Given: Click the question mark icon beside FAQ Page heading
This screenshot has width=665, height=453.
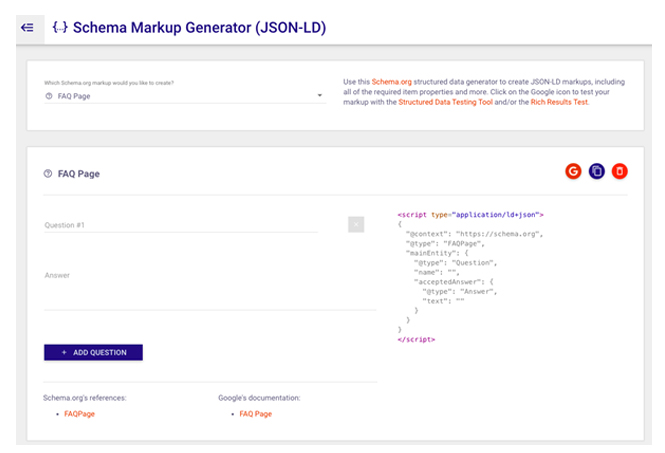Looking at the screenshot, I should [x=48, y=173].
